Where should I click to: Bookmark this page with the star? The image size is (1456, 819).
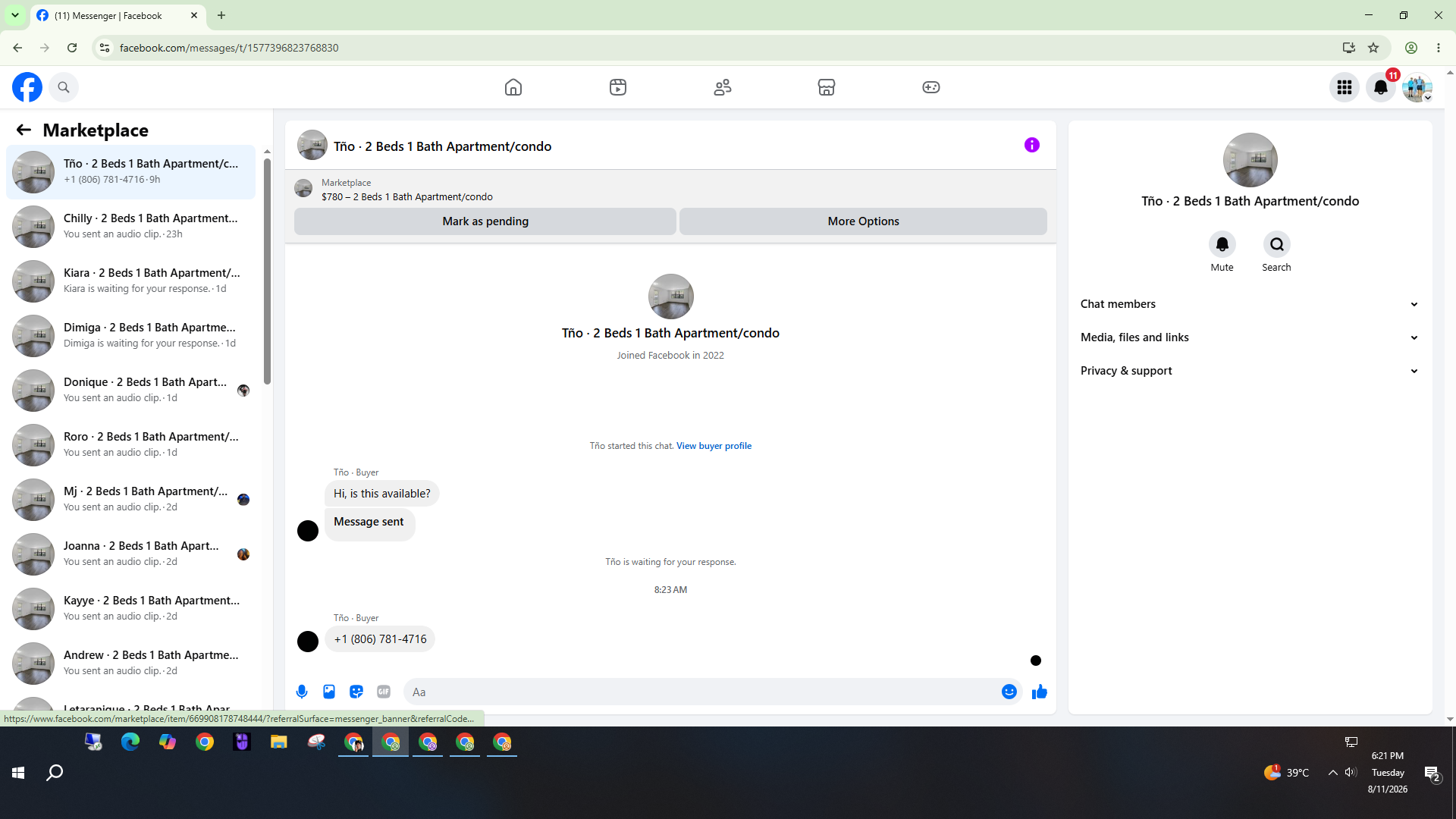(x=1373, y=48)
